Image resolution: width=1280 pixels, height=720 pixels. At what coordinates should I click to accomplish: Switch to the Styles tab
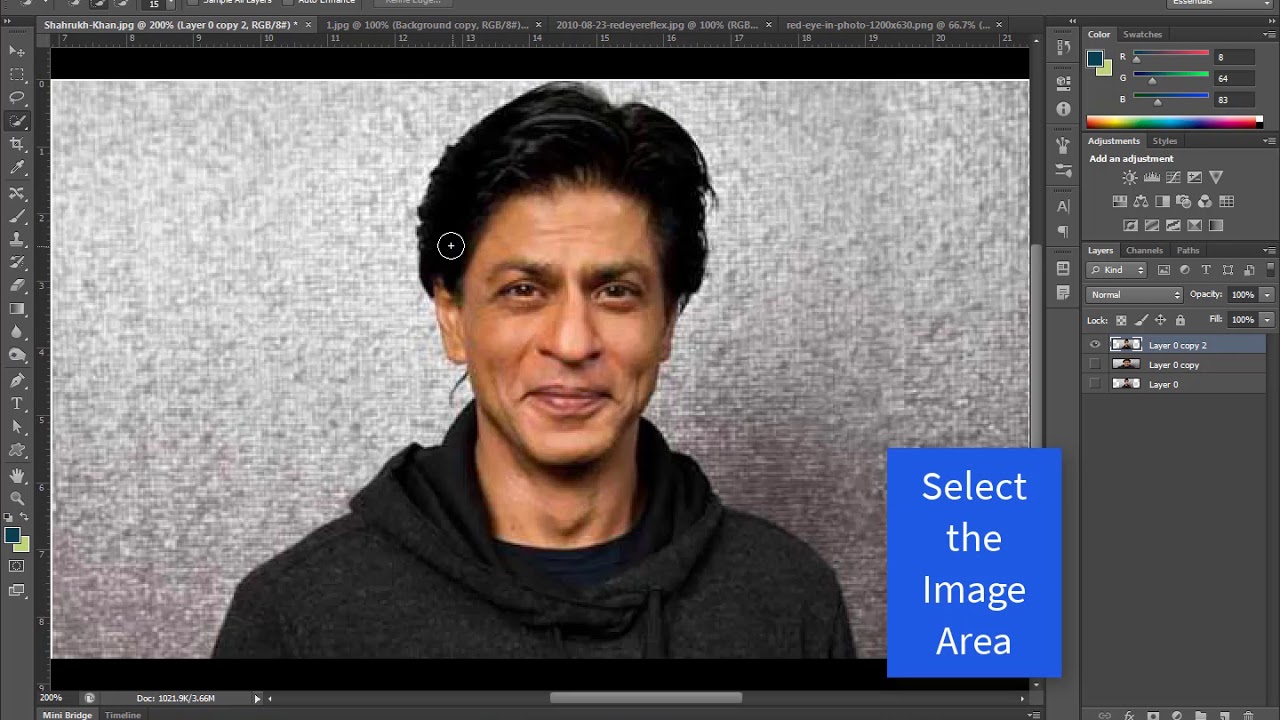[x=1164, y=141]
